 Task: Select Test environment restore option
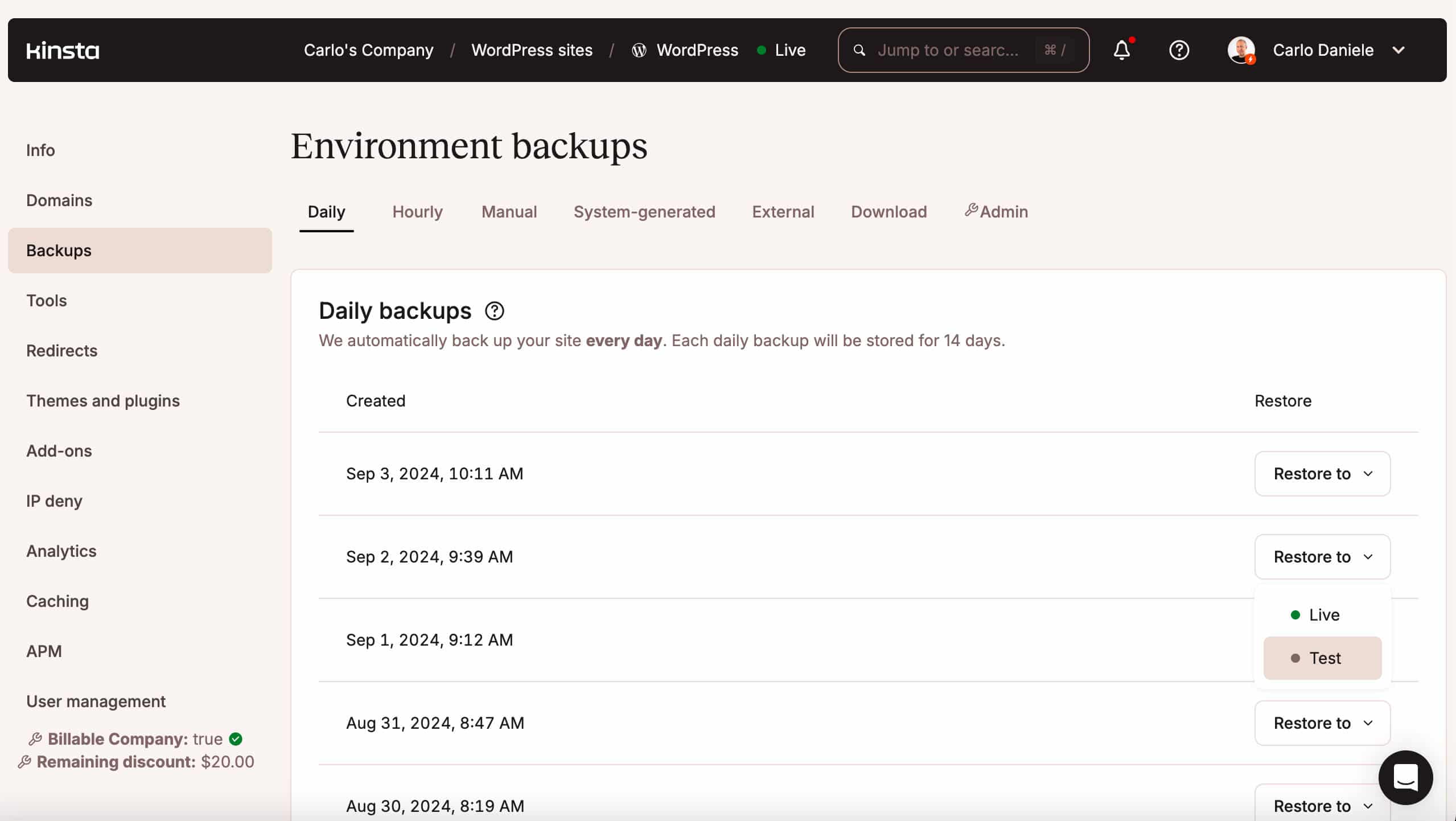tap(1323, 657)
